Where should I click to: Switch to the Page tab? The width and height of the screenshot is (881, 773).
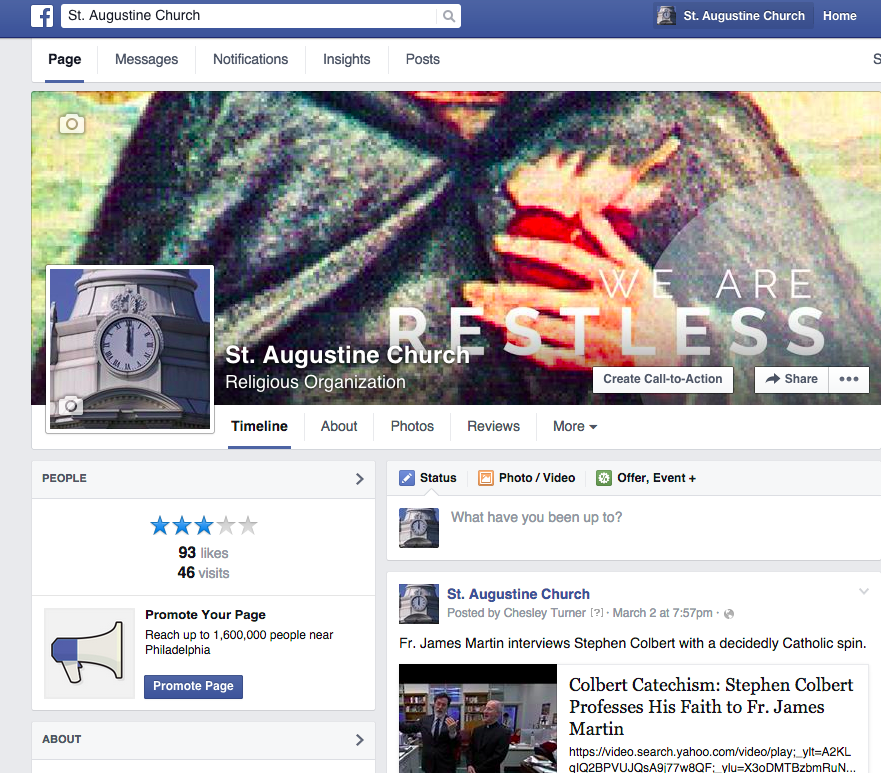[x=65, y=60]
